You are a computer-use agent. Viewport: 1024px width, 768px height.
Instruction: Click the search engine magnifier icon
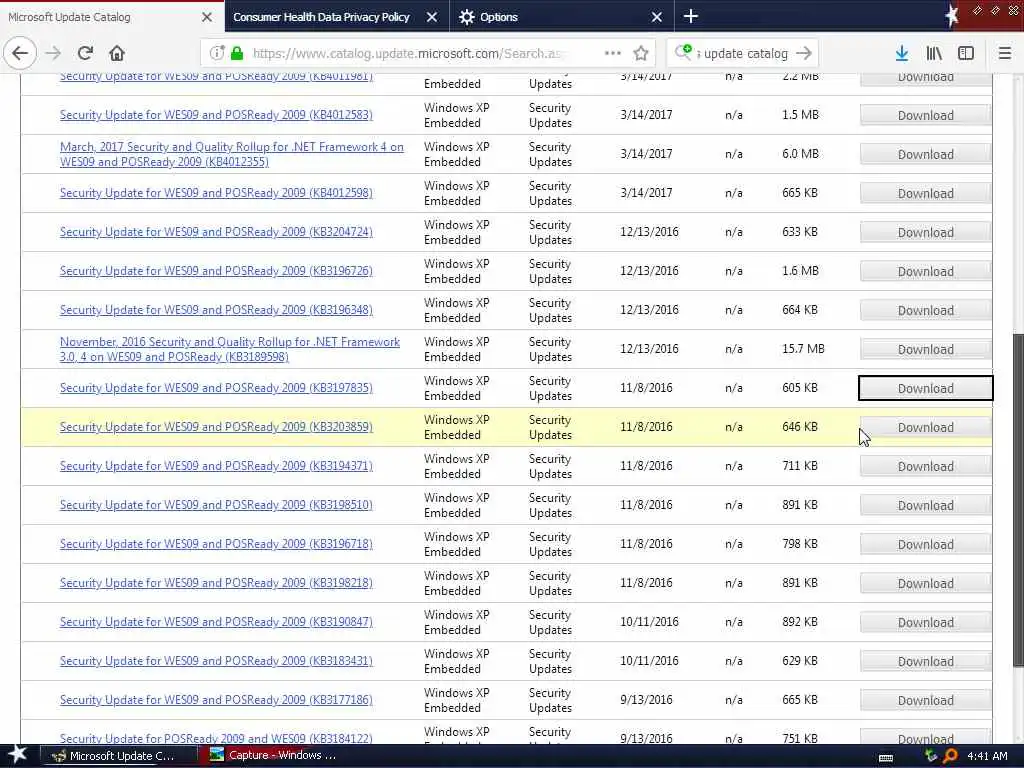point(683,53)
